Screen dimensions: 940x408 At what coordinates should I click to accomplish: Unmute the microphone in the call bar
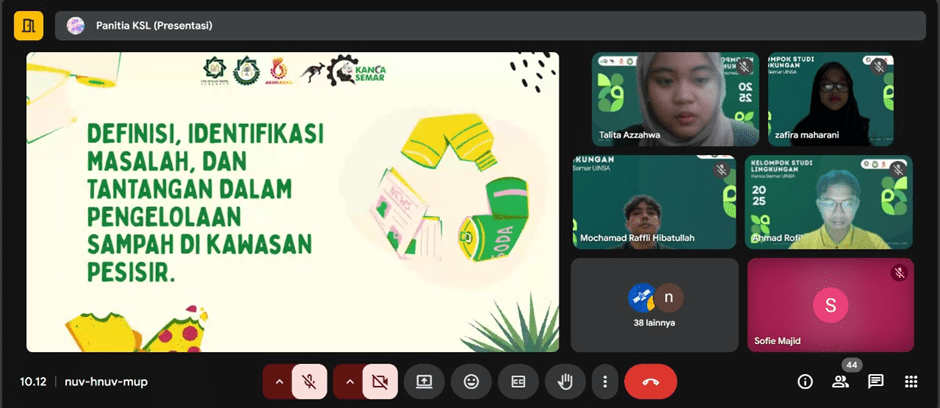click(x=310, y=381)
